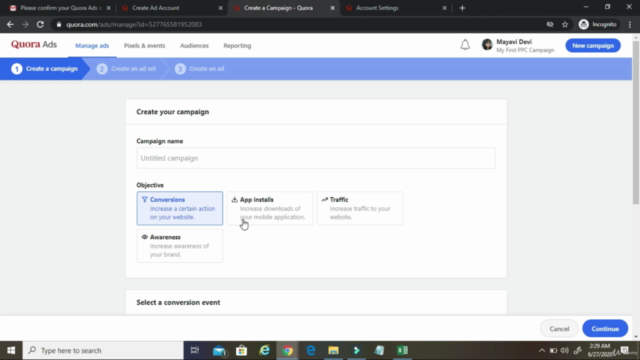The width and height of the screenshot is (640, 360).
Task: Select the Awareness objective
Action: (x=180, y=246)
